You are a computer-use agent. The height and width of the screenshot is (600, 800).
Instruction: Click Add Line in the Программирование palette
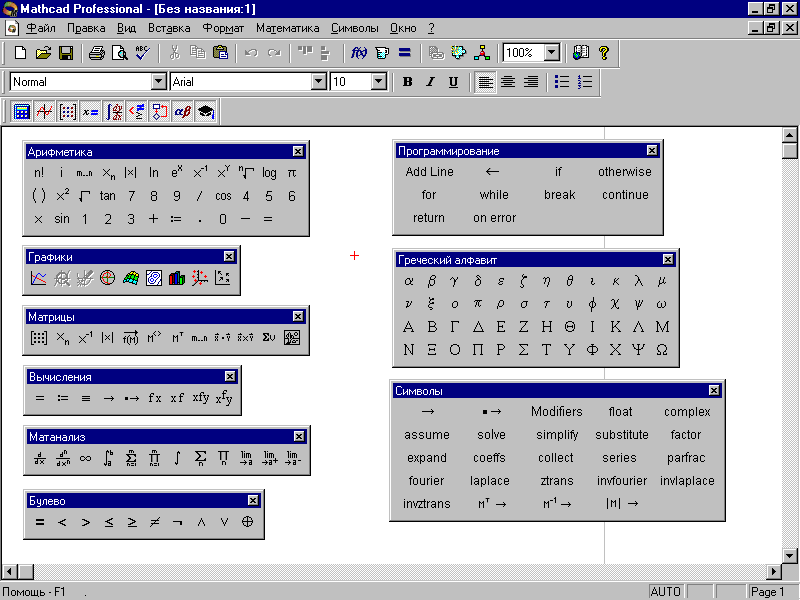click(429, 172)
